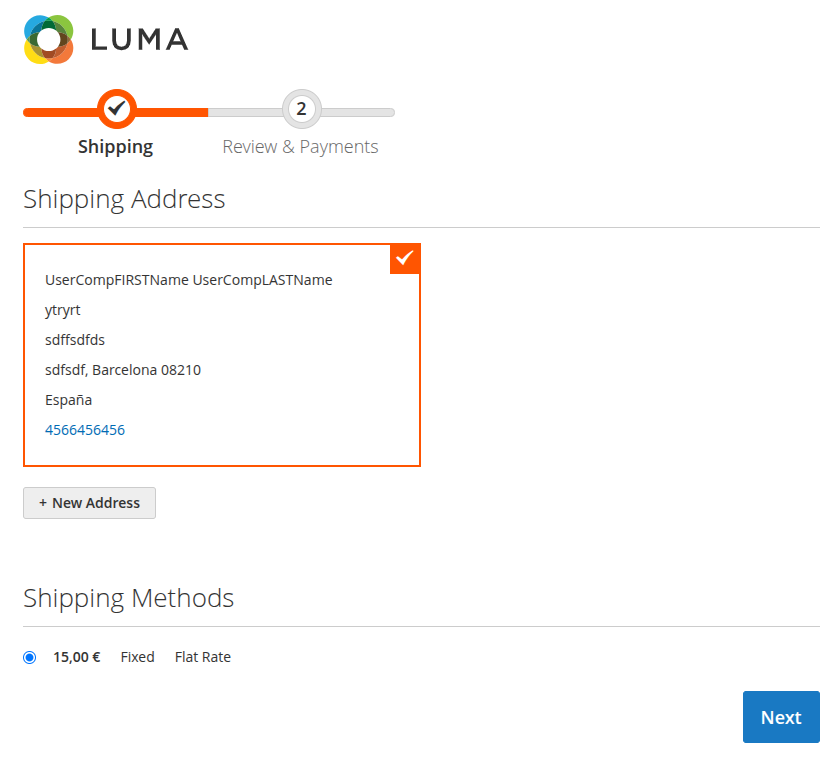Click the Shipping step label
This screenshot has width=838, height=779.
[115, 146]
